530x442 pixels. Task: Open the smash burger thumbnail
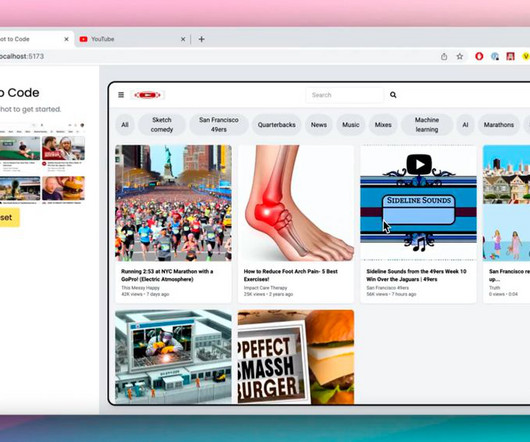tap(296, 357)
